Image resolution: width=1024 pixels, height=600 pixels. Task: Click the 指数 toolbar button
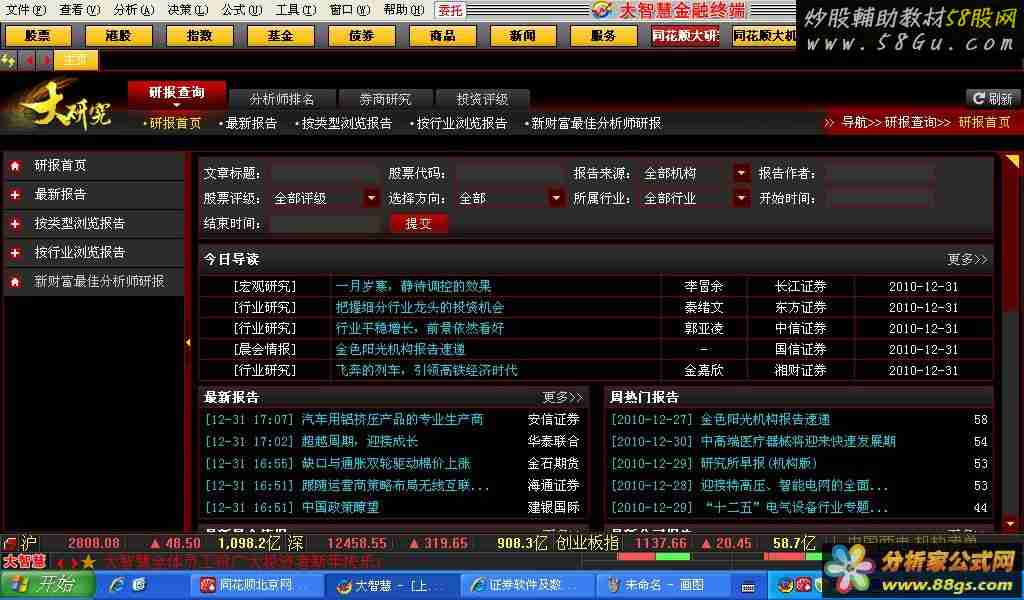pyautogui.click(x=199, y=36)
